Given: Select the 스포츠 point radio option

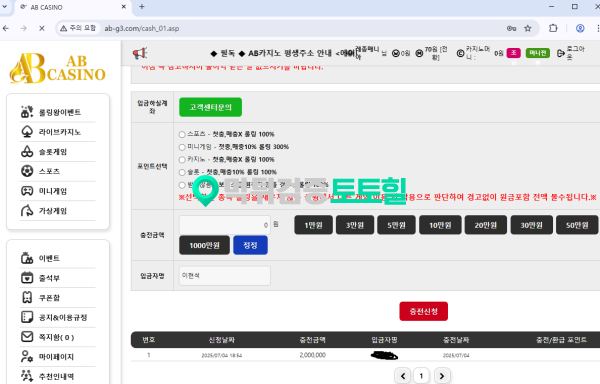Looking at the screenshot, I should (x=182, y=134).
